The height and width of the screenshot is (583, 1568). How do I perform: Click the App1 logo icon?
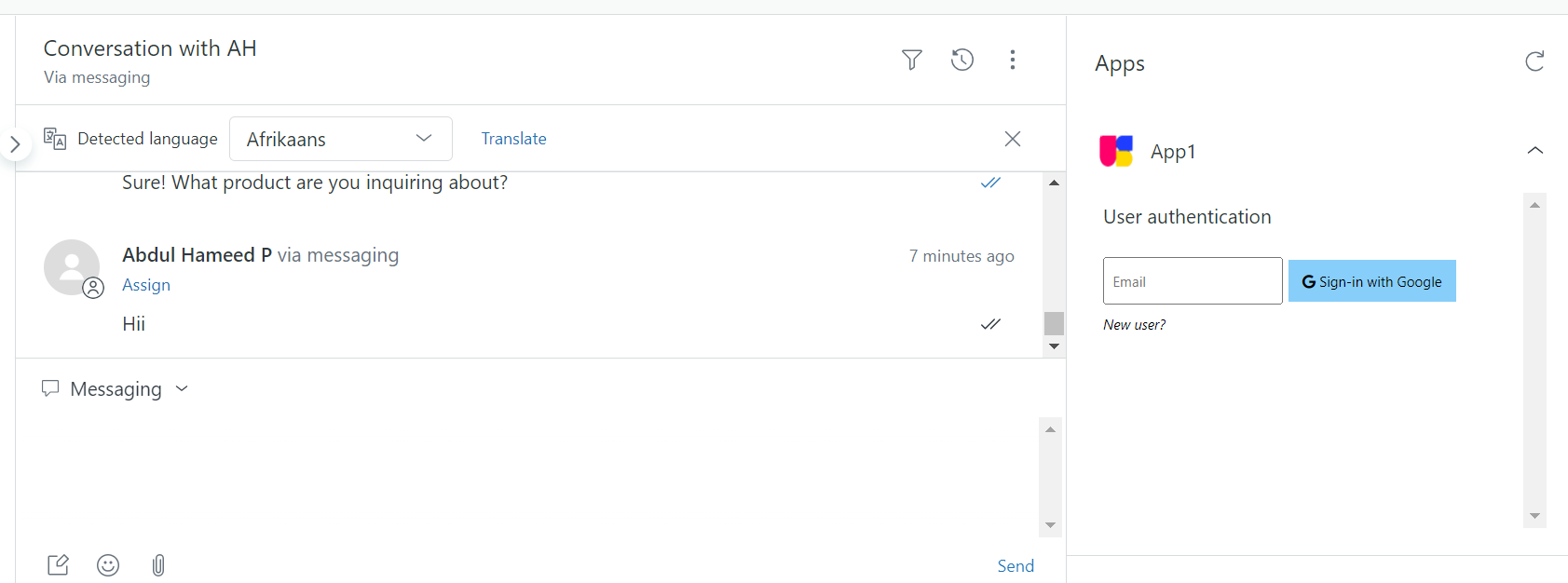1116,151
